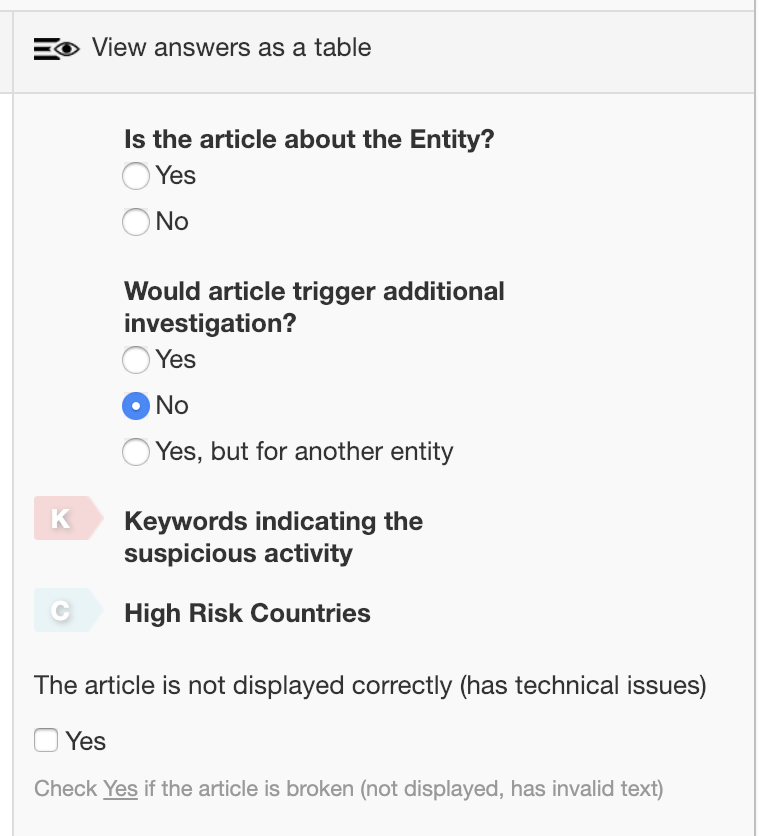
Task: Open View answers as a table
Action: tap(231, 47)
